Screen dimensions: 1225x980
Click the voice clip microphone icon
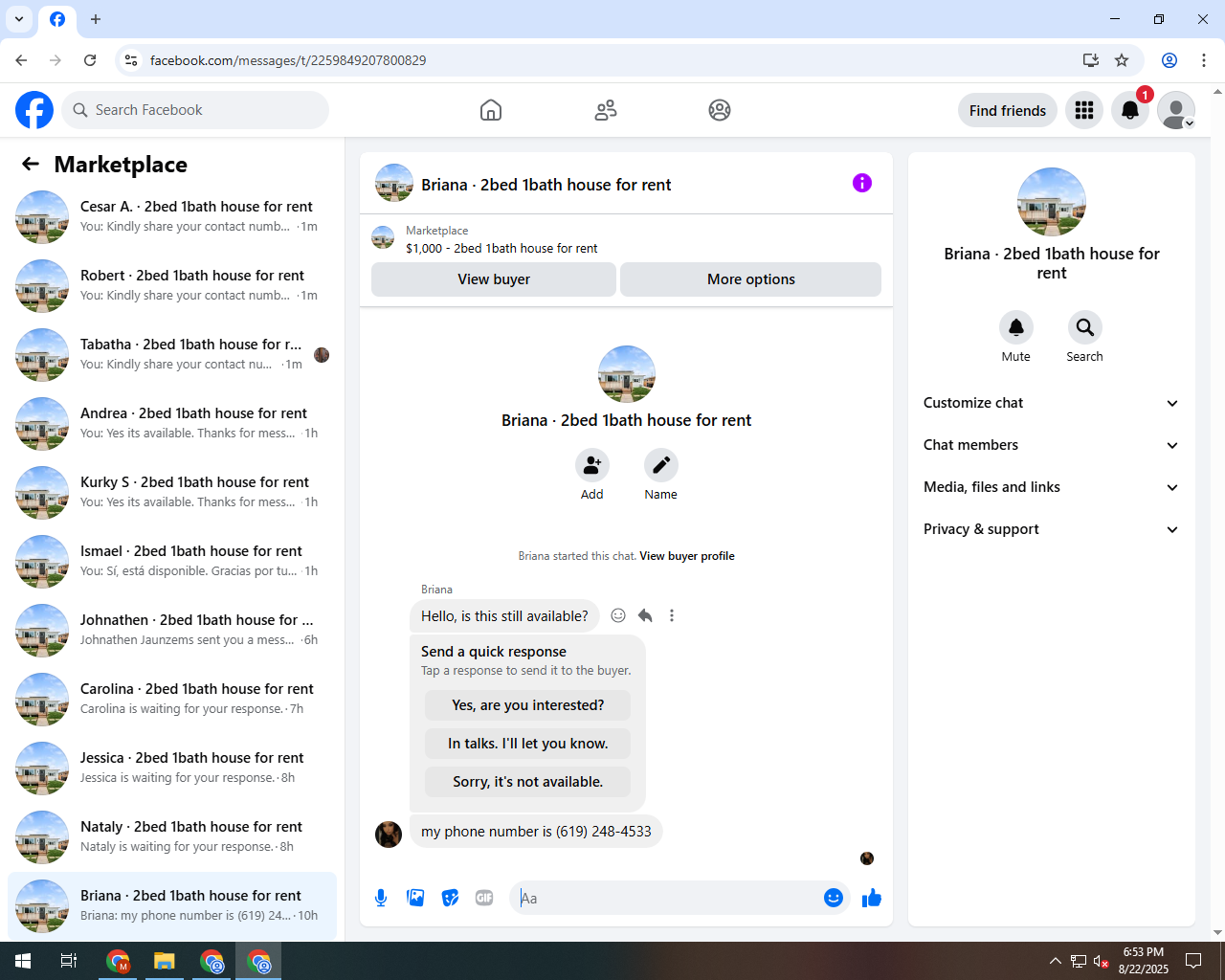(x=381, y=898)
